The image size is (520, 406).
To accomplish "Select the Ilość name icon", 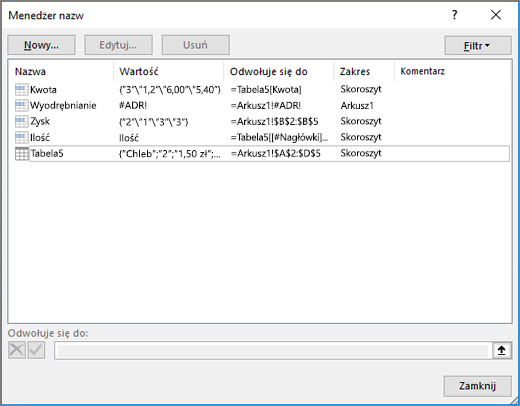I will [x=22, y=137].
